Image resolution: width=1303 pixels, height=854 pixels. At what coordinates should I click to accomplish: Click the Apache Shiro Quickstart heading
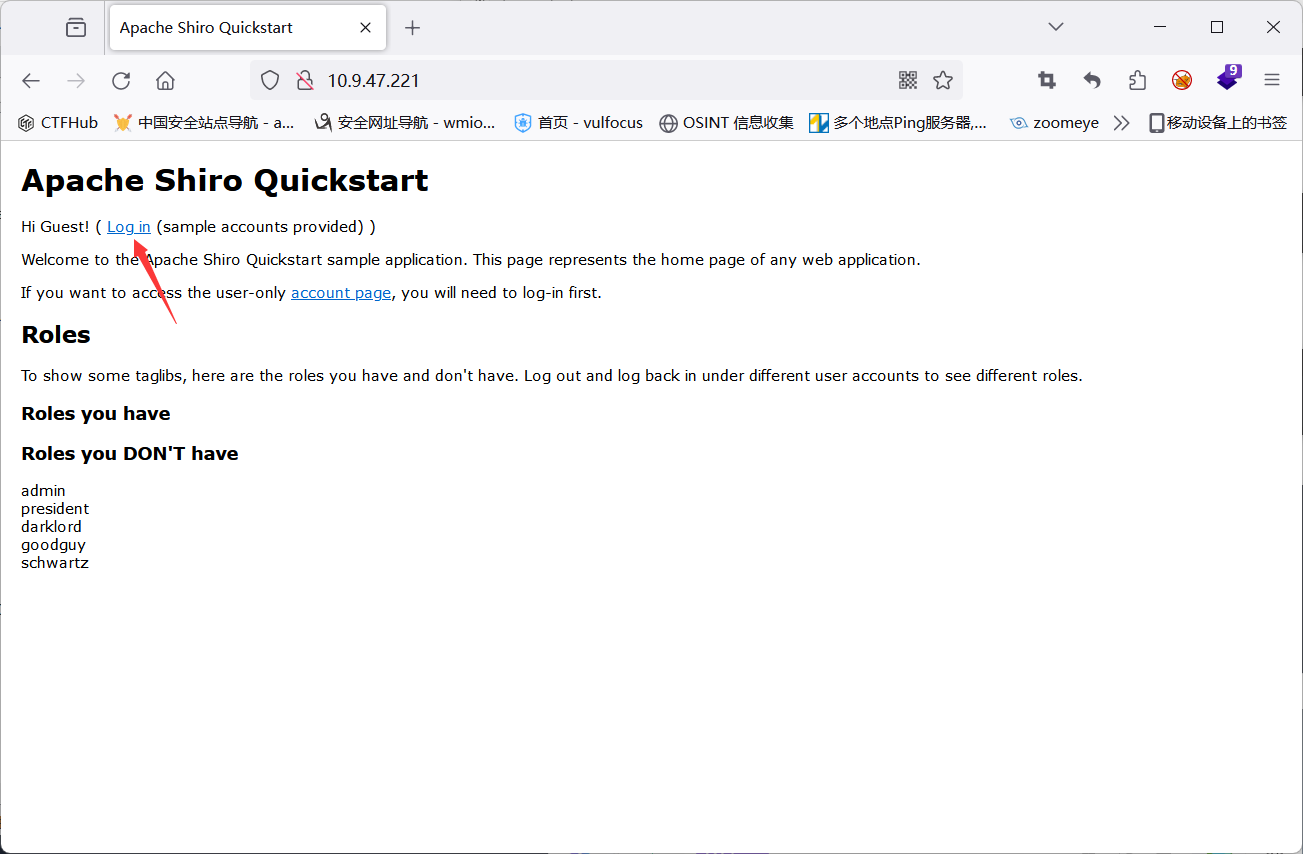(x=225, y=180)
